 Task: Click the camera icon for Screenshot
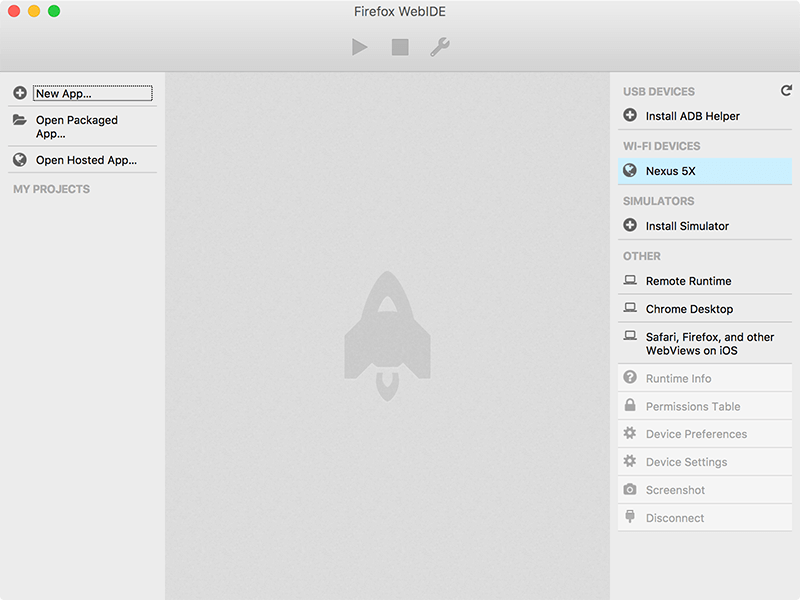tap(630, 489)
